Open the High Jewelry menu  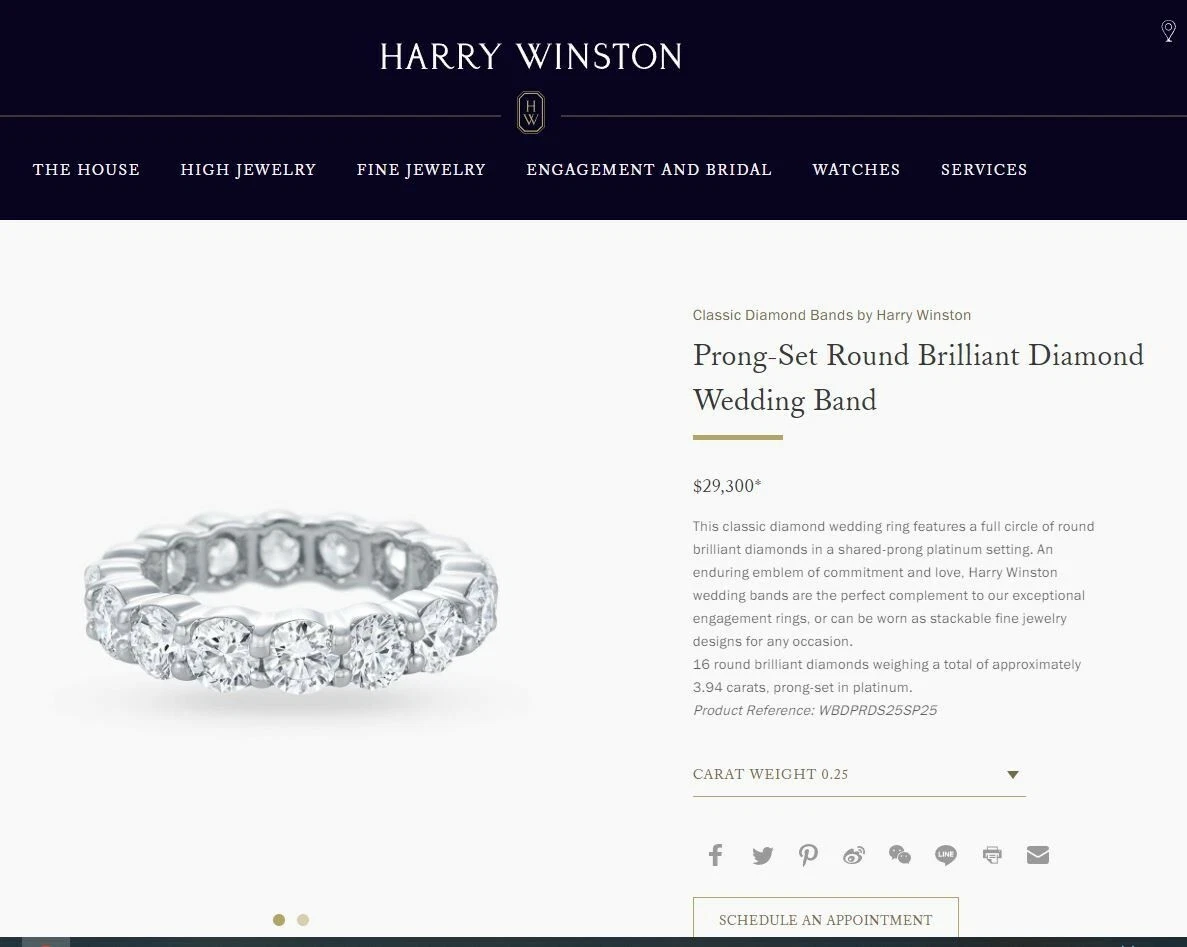coord(248,170)
